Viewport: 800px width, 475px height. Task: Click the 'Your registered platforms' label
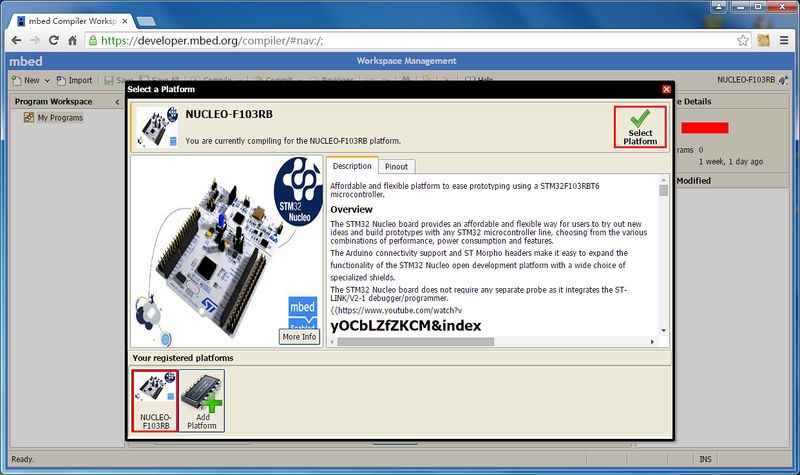[x=183, y=358]
